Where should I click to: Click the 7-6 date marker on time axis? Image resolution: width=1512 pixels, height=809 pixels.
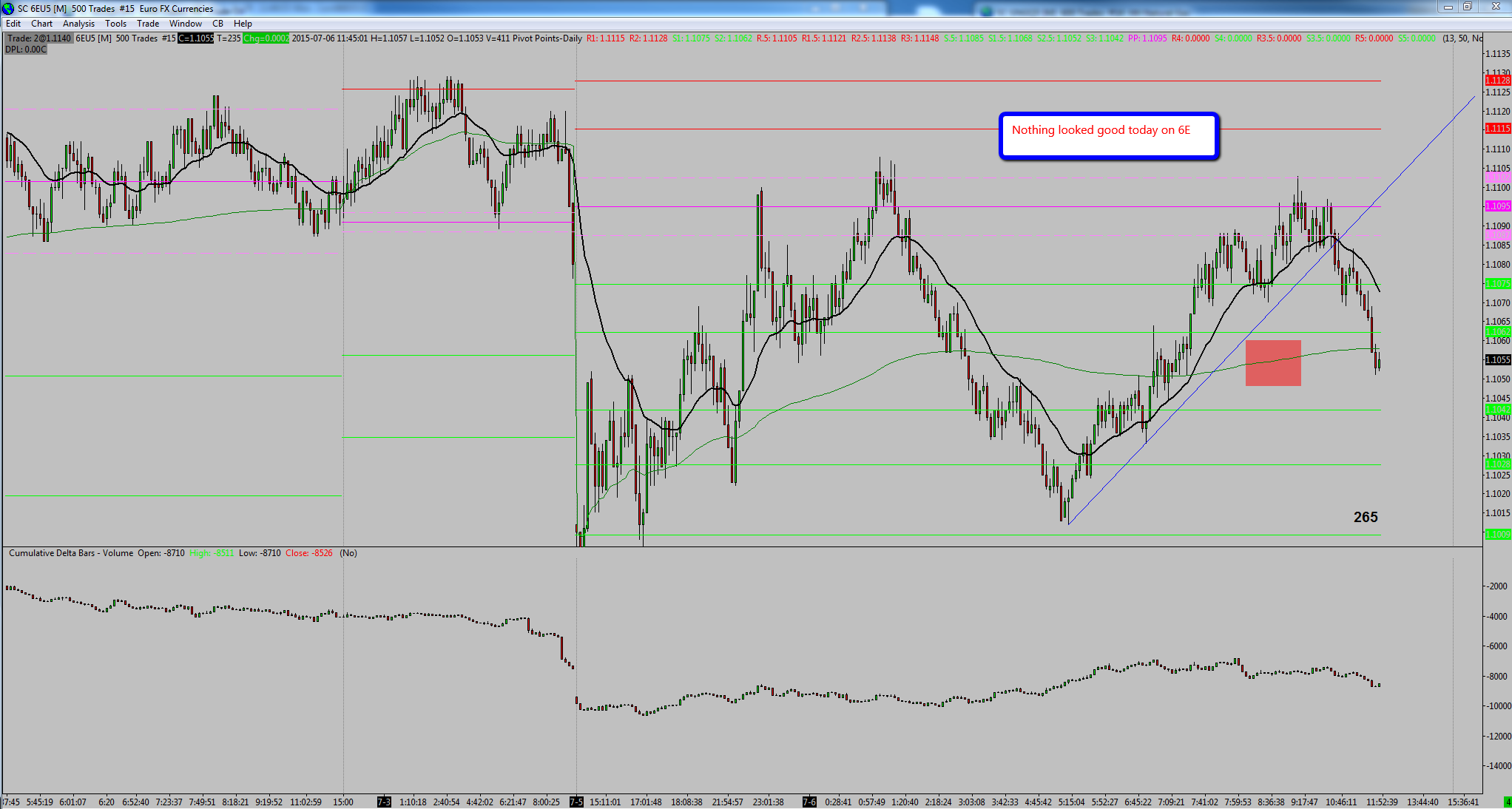click(810, 802)
